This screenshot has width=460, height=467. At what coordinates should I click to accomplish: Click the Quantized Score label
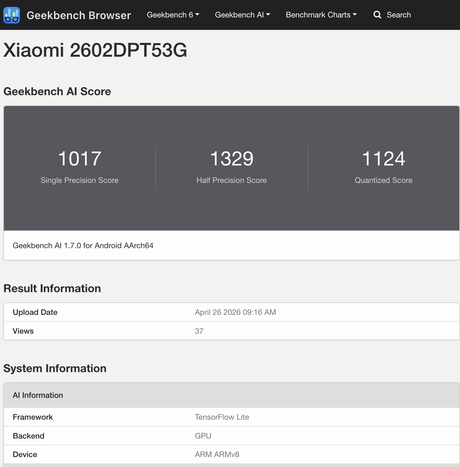384,180
